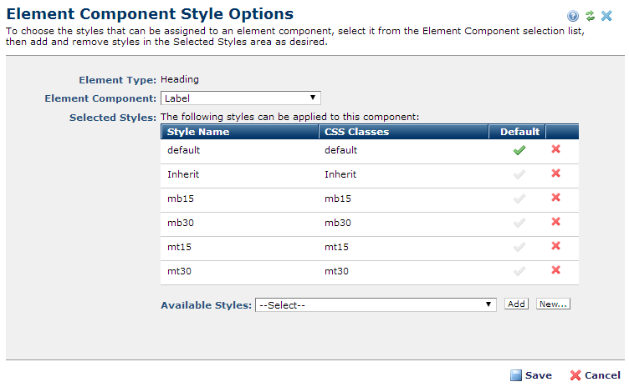The image size is (629, 392).
Task: Delete the mb30 style entry
Action: (556, 221)
